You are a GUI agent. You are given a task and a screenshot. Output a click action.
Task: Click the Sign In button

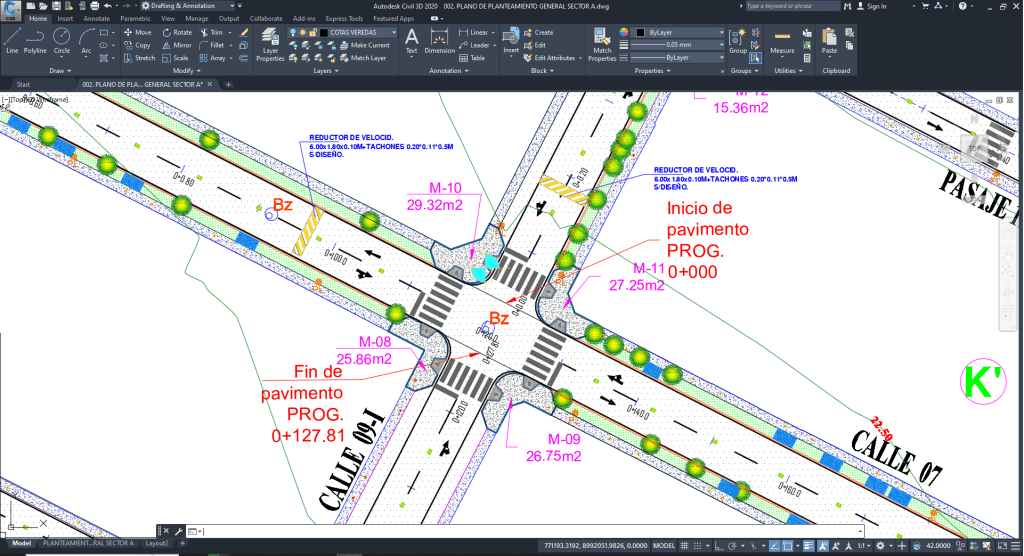tap(871, 6)
